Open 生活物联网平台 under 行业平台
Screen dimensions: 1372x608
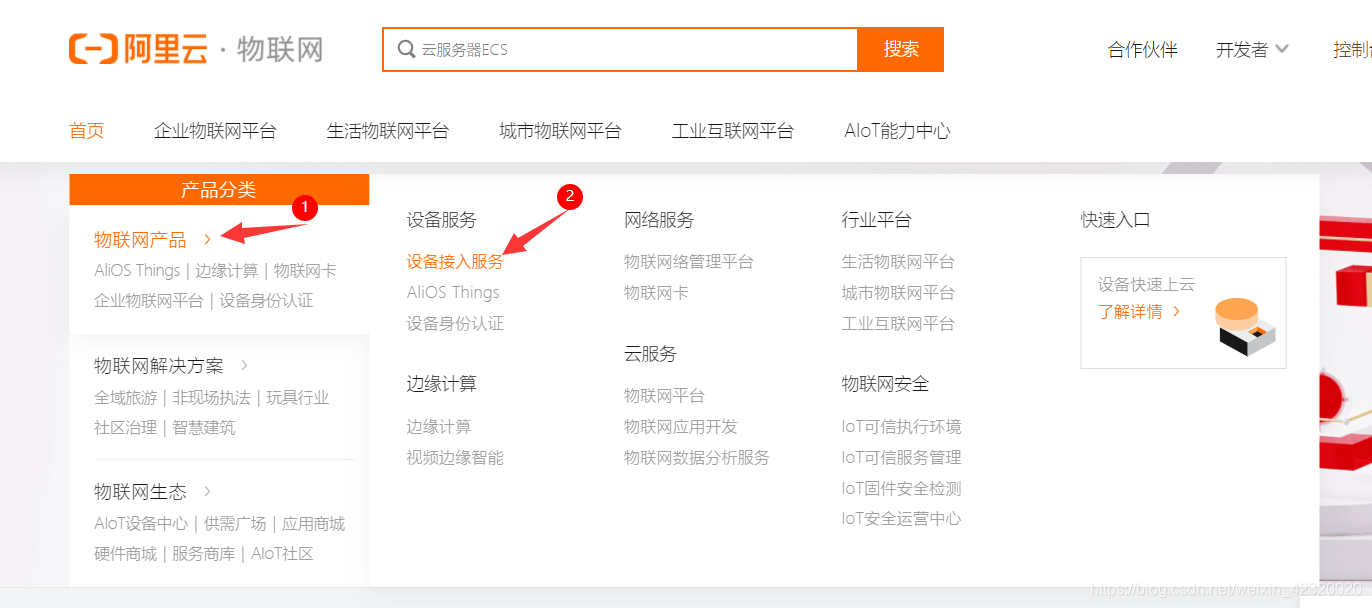(898, 262)
